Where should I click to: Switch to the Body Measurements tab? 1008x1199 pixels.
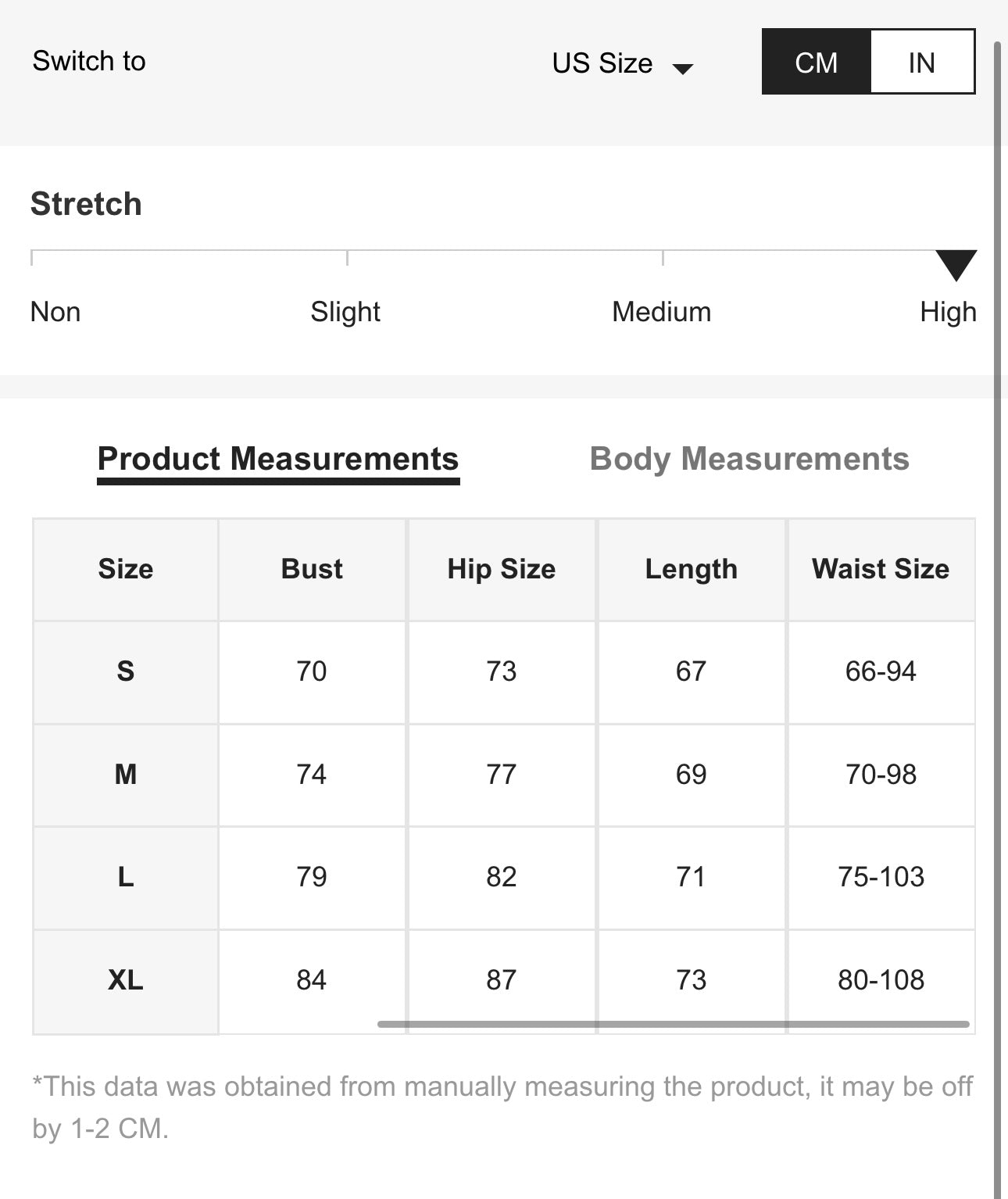749,459
